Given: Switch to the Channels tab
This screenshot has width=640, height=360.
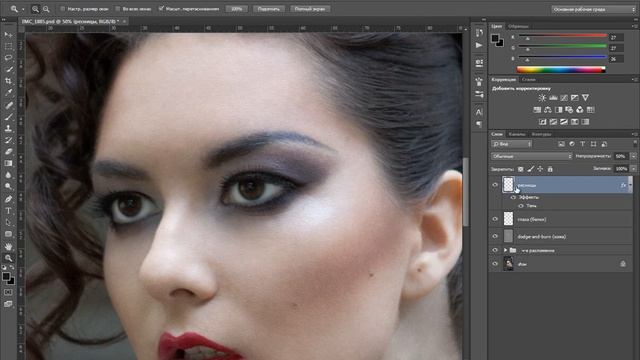Looking at the screenshot, I should point(517,134).
